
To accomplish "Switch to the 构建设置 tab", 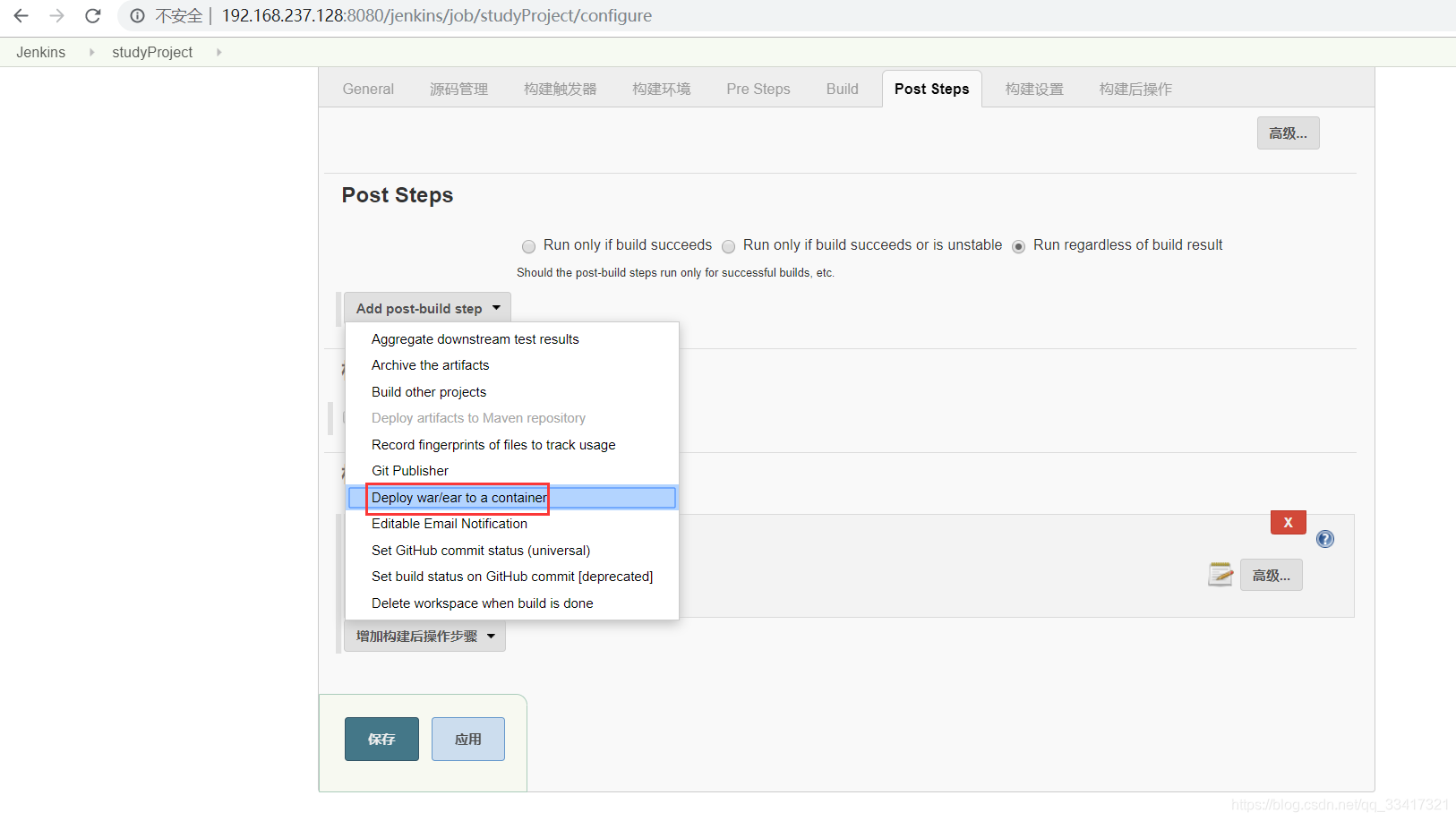I will click(x=1034, y=89).
